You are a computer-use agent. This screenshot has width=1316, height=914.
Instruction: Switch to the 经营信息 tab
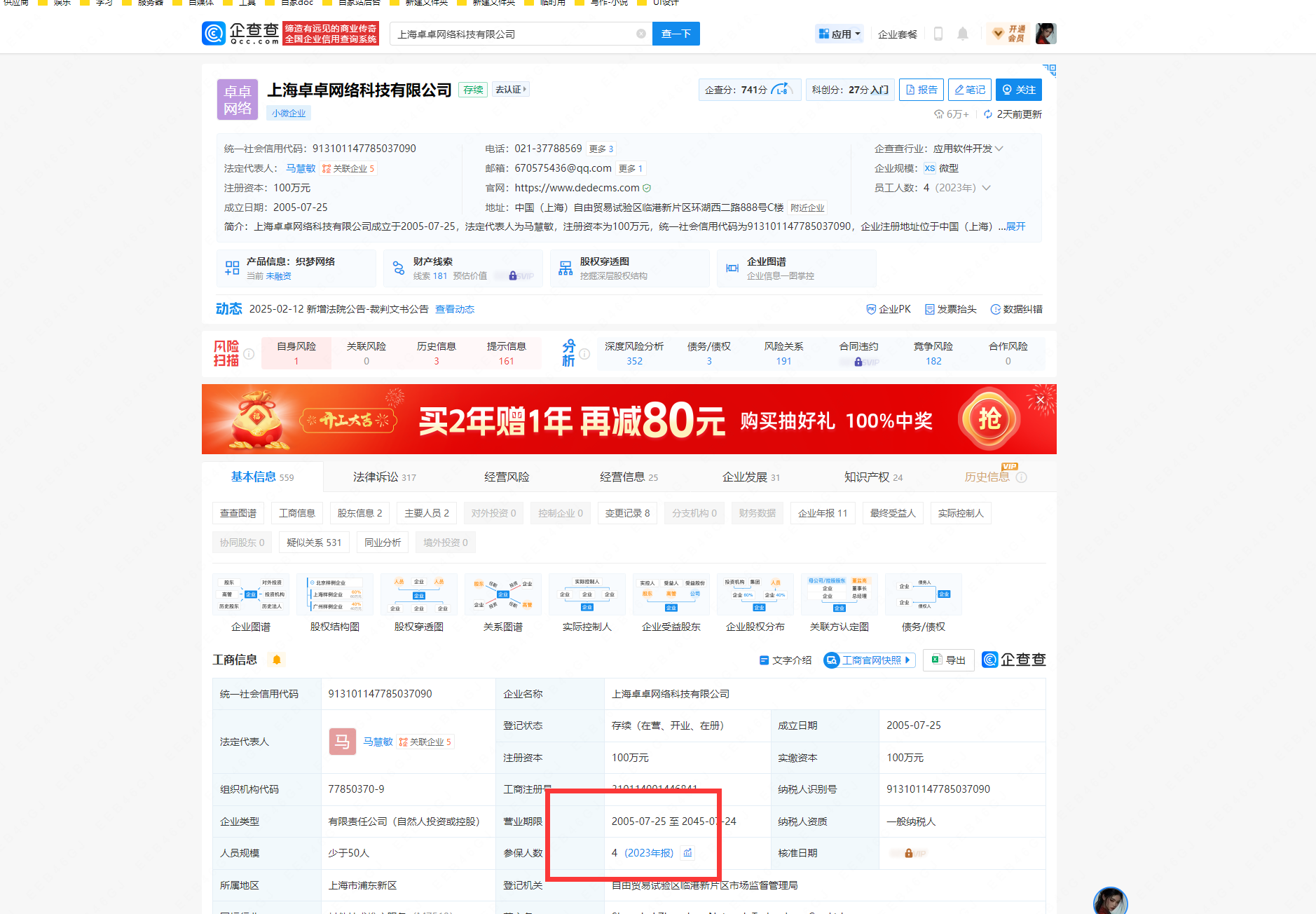tap(629, 477)
